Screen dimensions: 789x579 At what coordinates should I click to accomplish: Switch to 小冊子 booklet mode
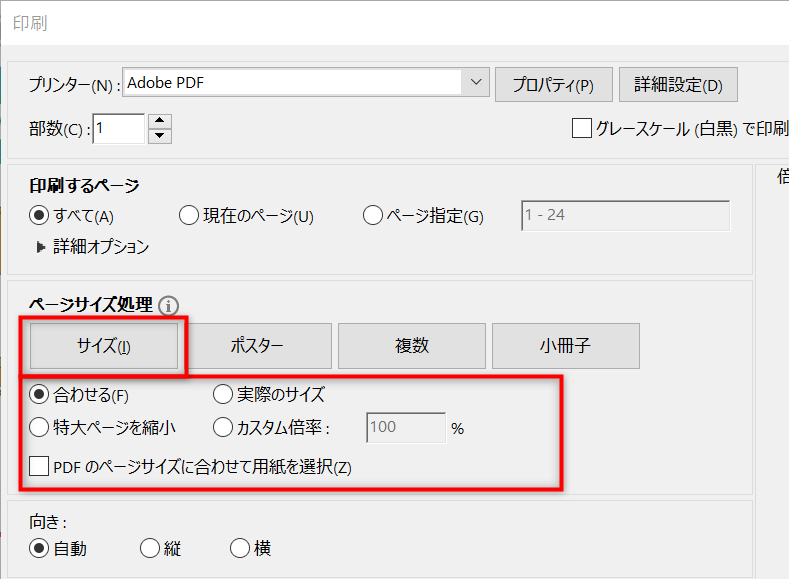click(565, 346)
